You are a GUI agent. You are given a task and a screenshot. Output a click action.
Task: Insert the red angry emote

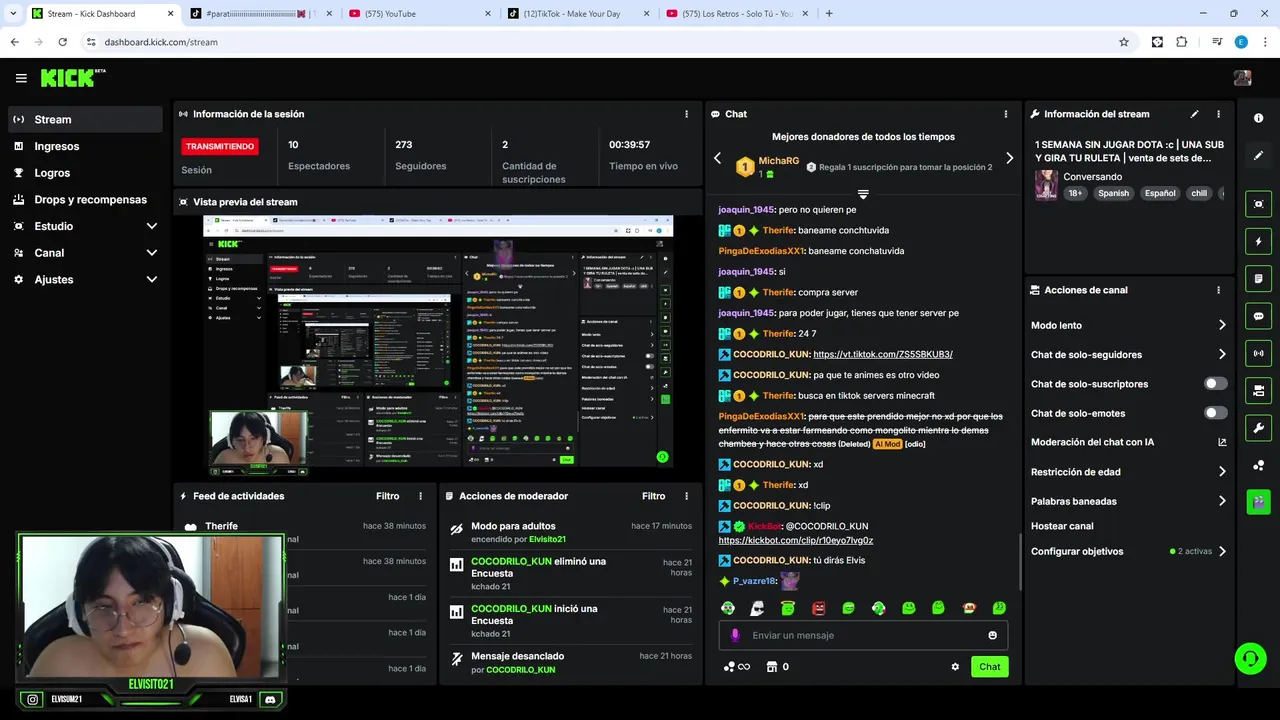(818, 608)
